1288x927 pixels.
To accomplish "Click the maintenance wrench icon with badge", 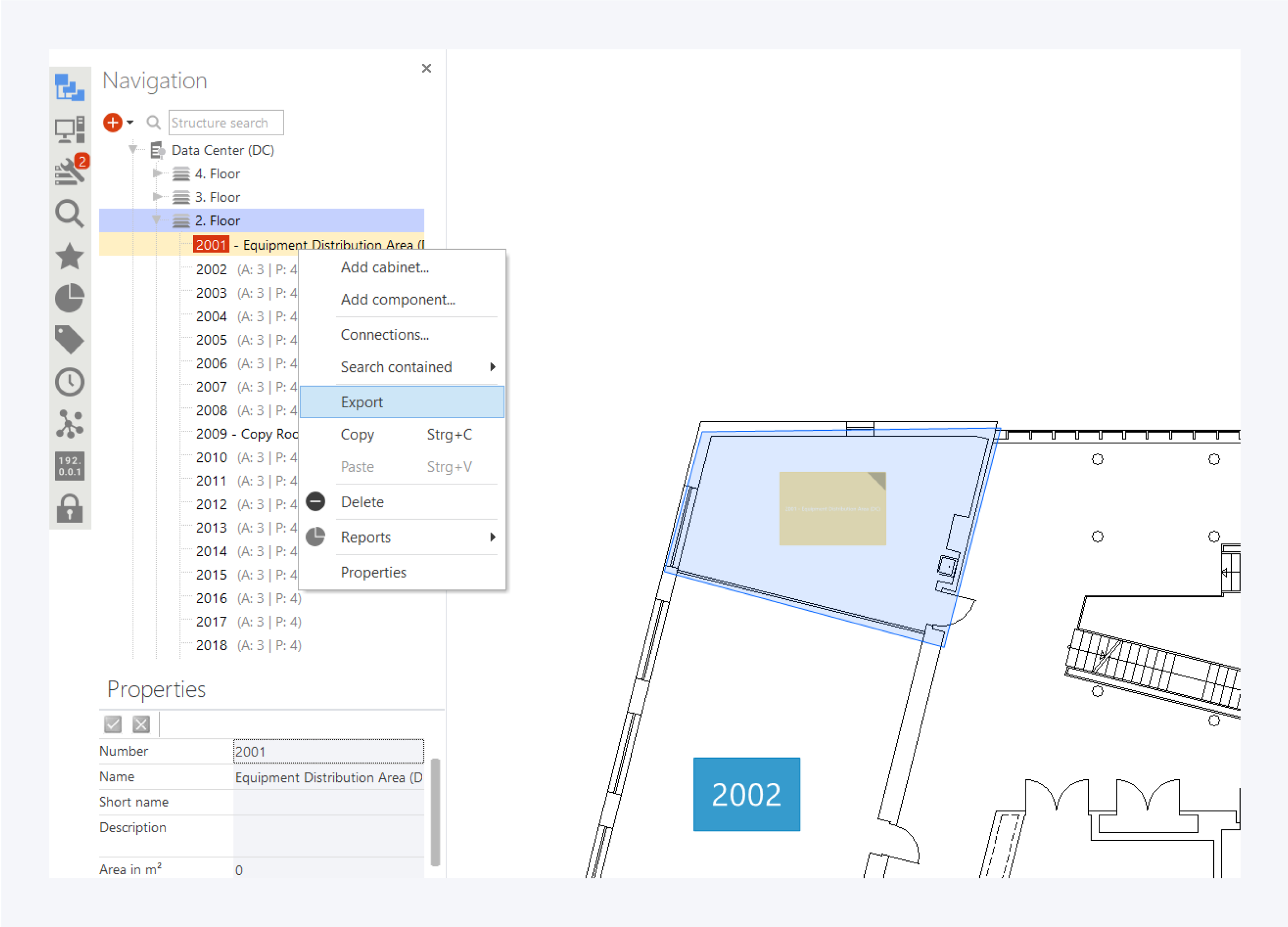I will click(x=70, y=171).
